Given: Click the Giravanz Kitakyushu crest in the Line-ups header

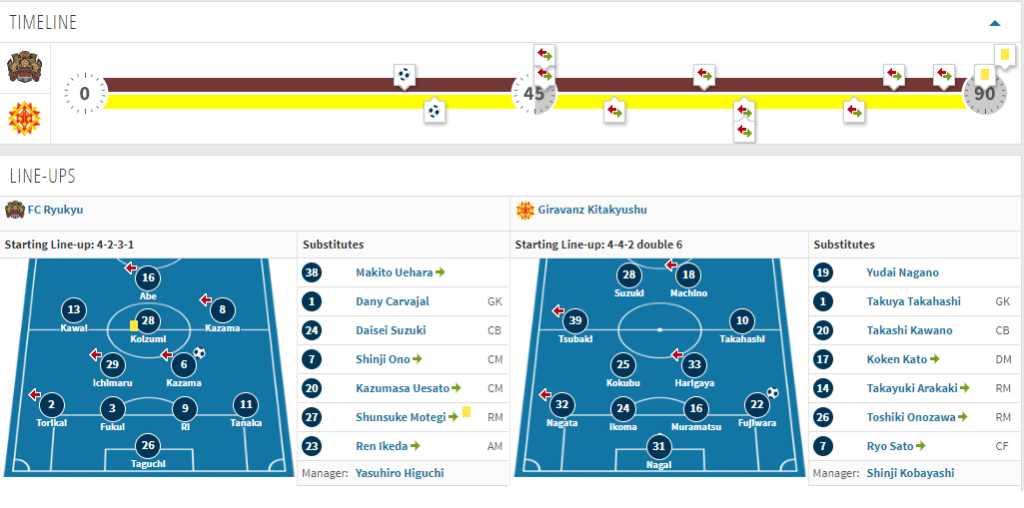Looking at the screenshot, I should (523, 210).
